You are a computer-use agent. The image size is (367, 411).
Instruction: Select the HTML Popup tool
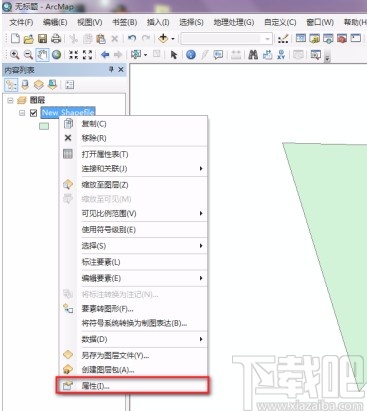218,54
